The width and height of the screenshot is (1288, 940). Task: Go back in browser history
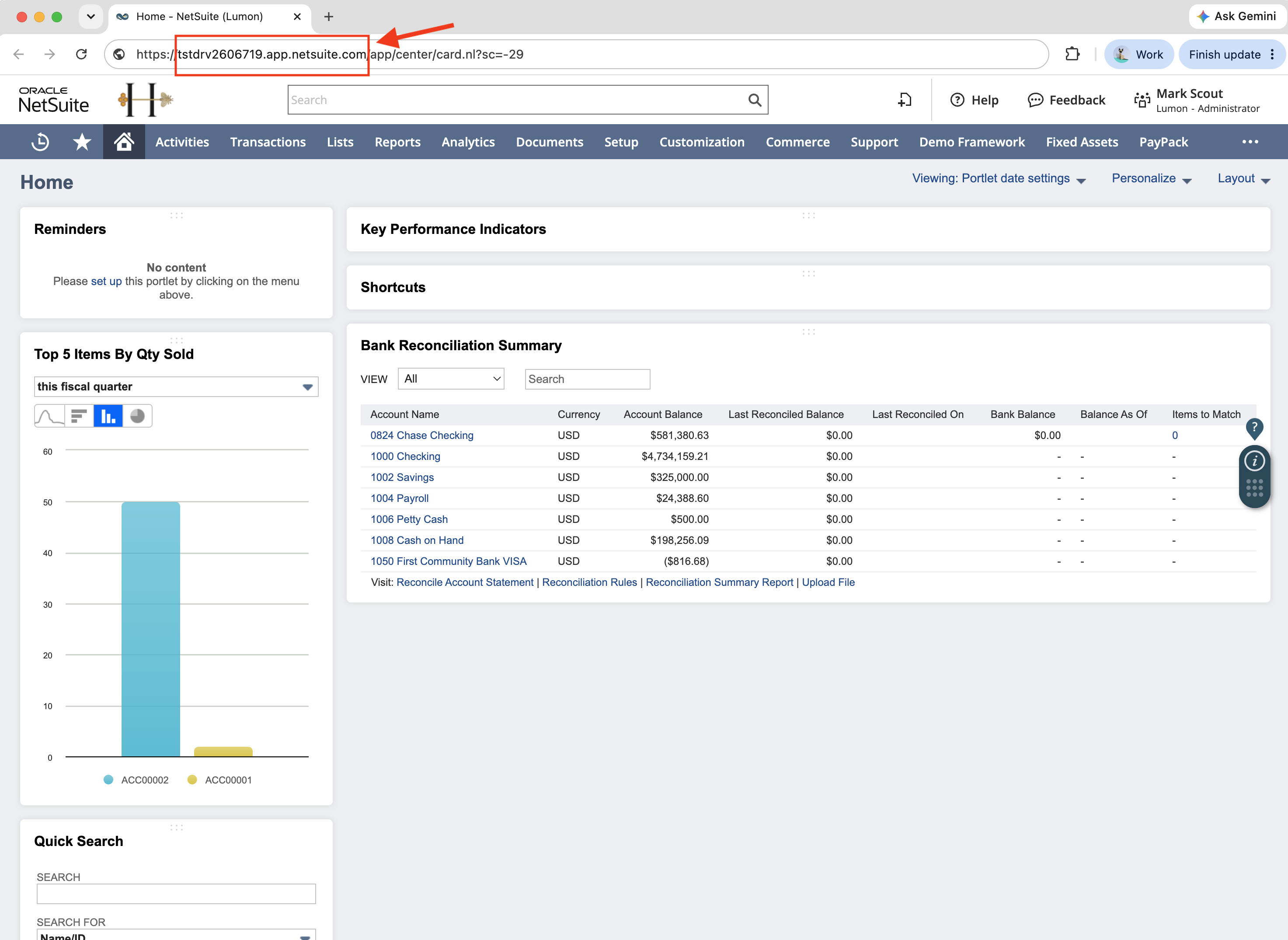pyautogui.click(x=19, y=54)
